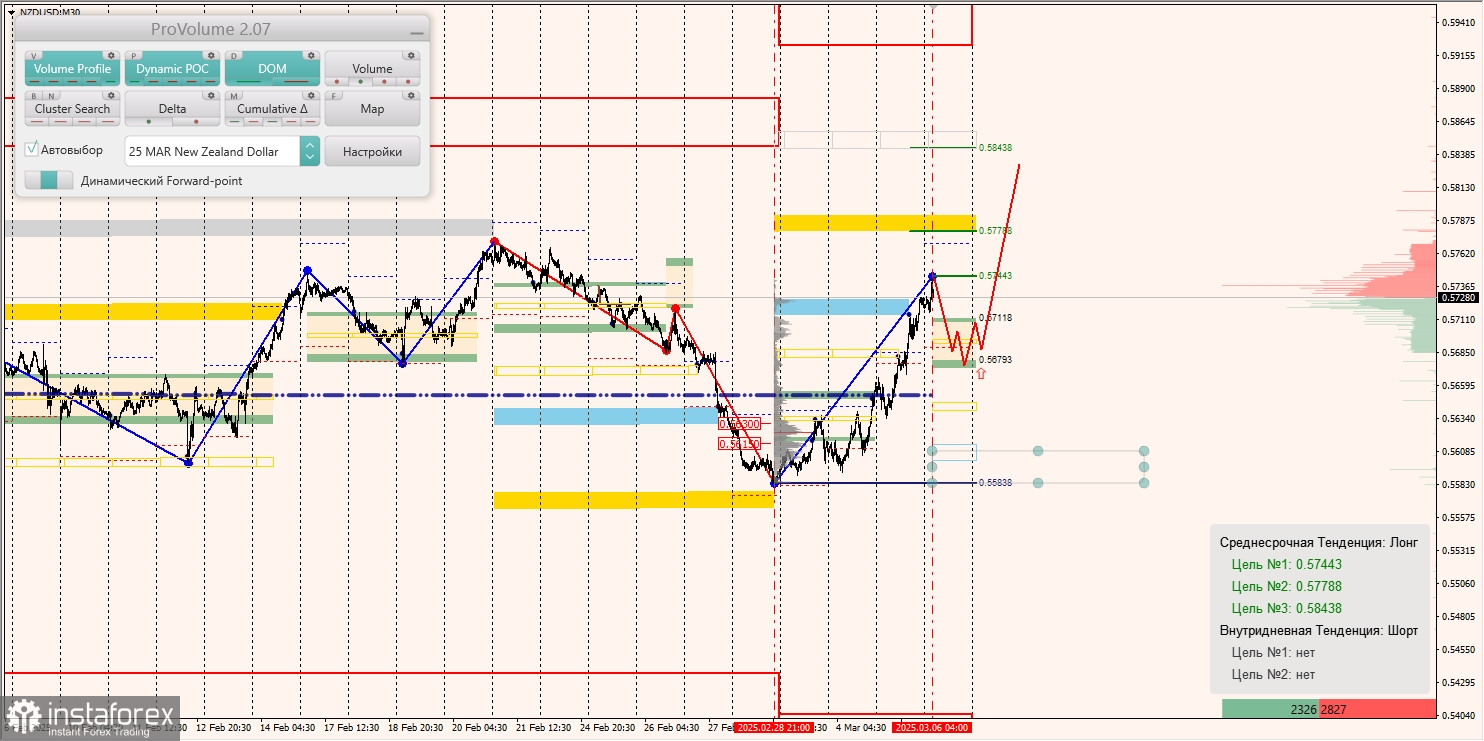
Task: Select the 0.57788 target level label
Action: pos(995,230)
